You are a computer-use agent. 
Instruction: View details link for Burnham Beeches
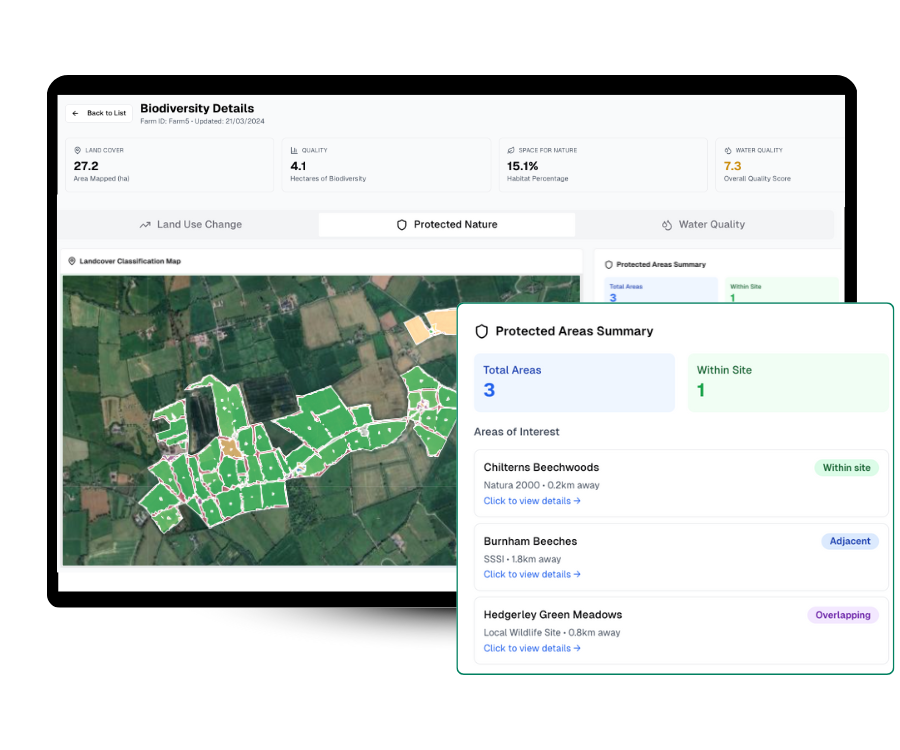pyautogui.click(x=532, y=575)
